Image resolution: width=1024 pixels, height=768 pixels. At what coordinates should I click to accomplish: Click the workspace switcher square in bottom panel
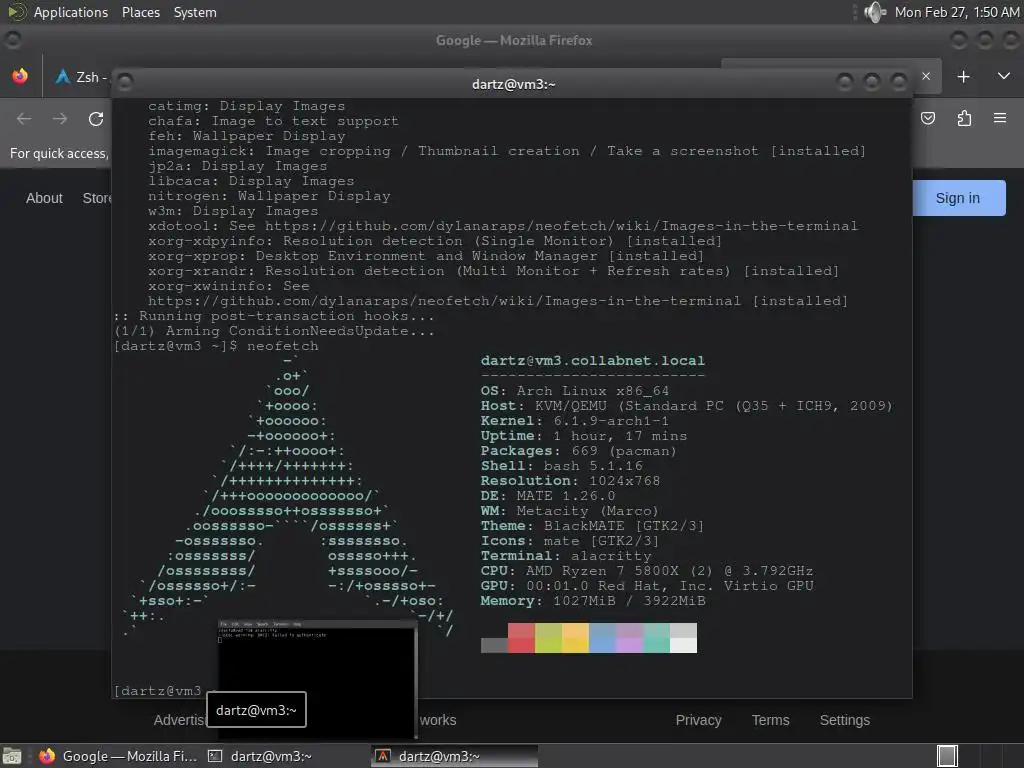pos(947,756)
